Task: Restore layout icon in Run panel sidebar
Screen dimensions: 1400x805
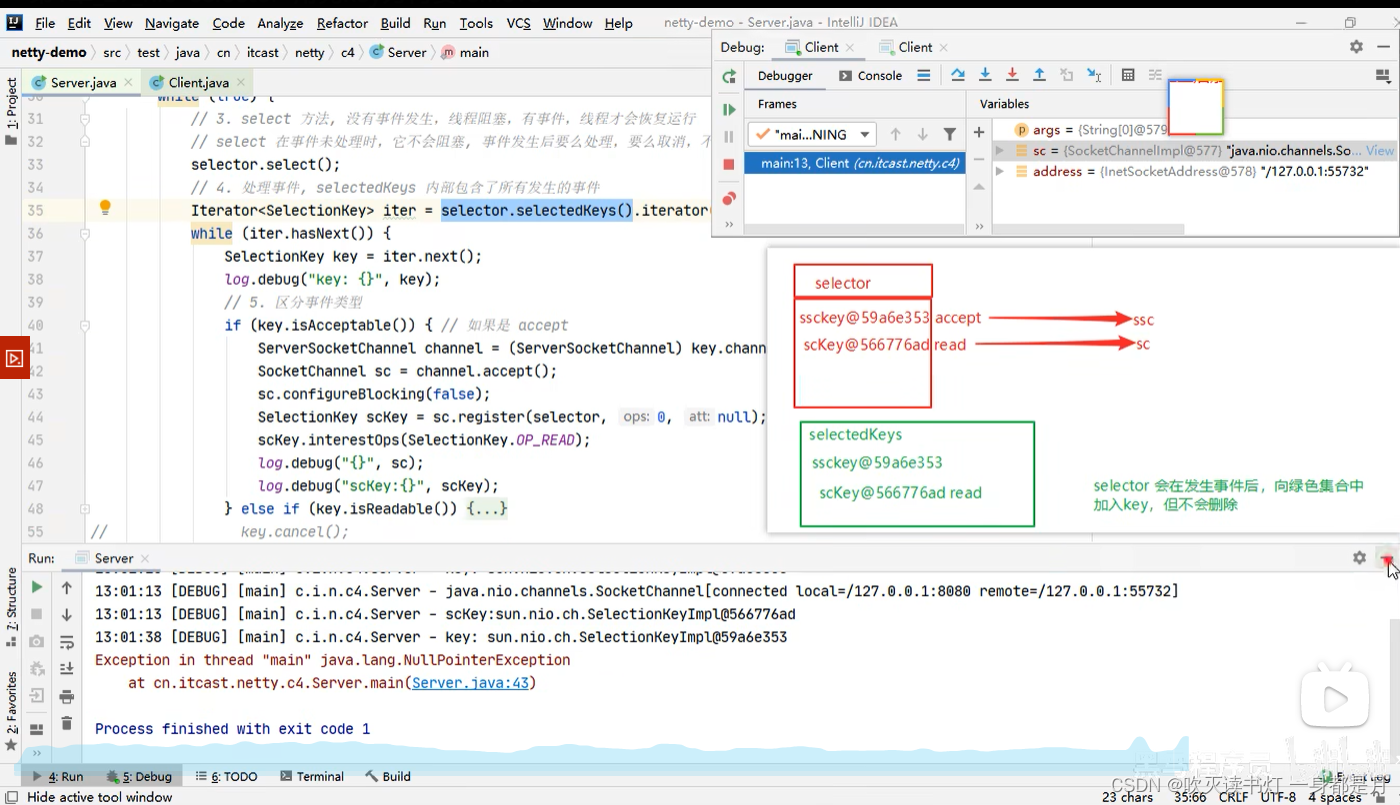Action: point(37,730)
